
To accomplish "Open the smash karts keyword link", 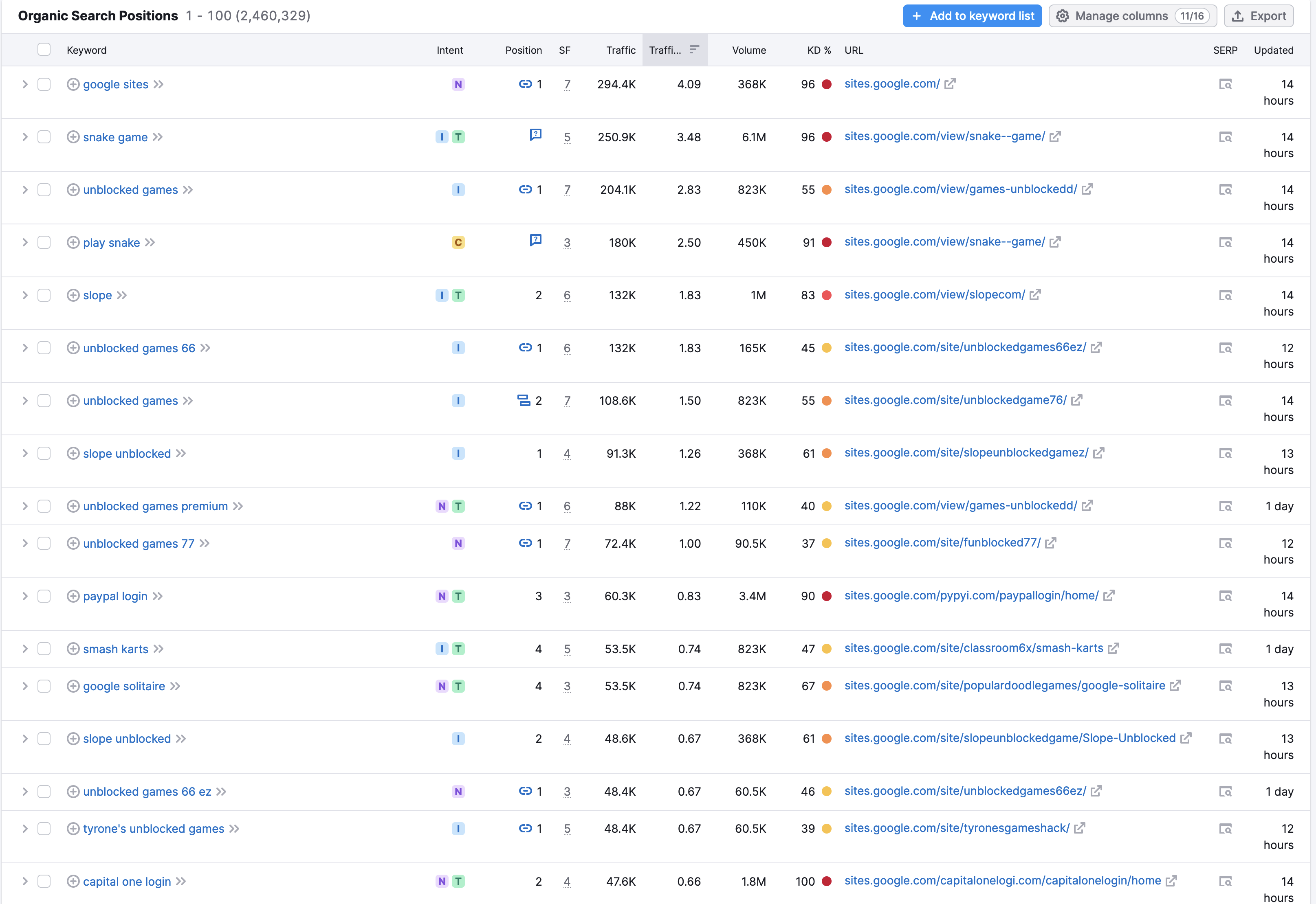I will [116, 649].
